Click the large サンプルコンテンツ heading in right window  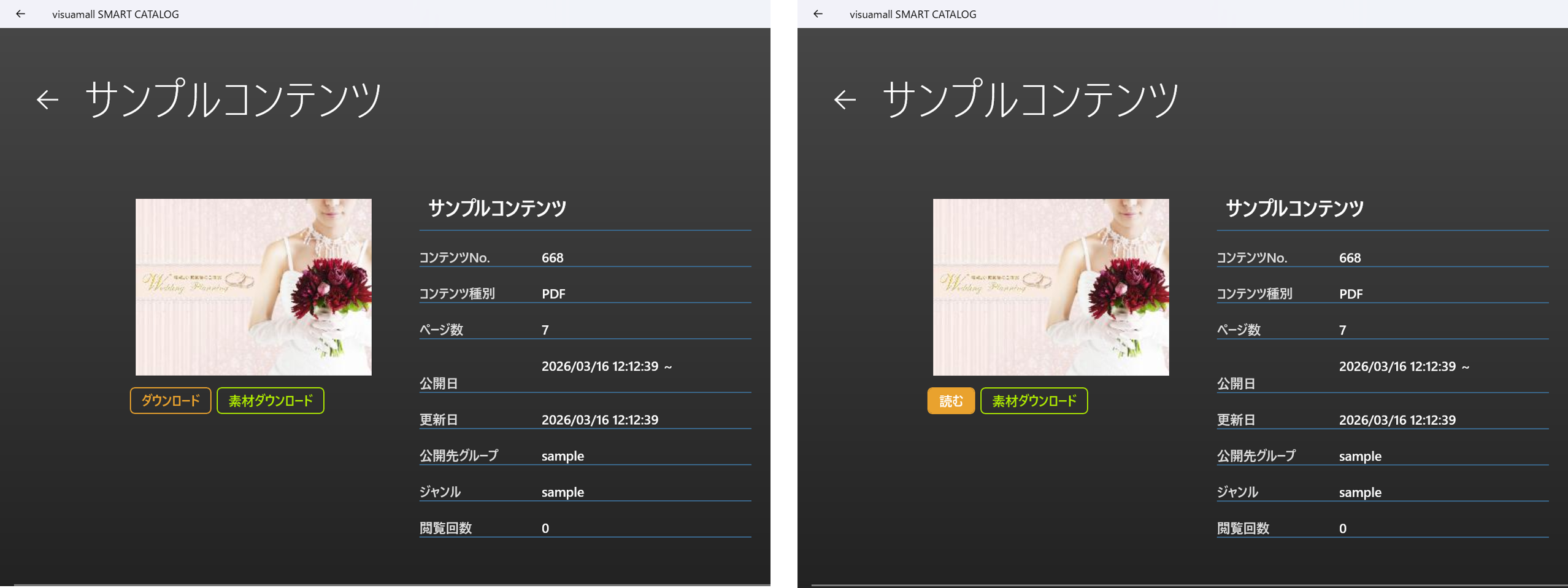point(1031,99)
